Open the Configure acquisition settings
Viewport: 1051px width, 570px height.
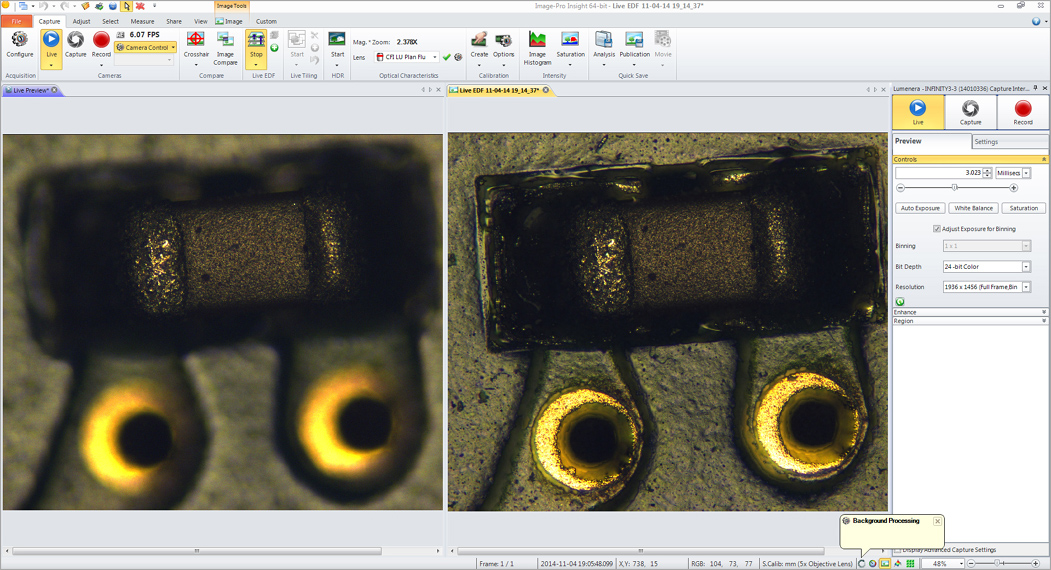19,45
